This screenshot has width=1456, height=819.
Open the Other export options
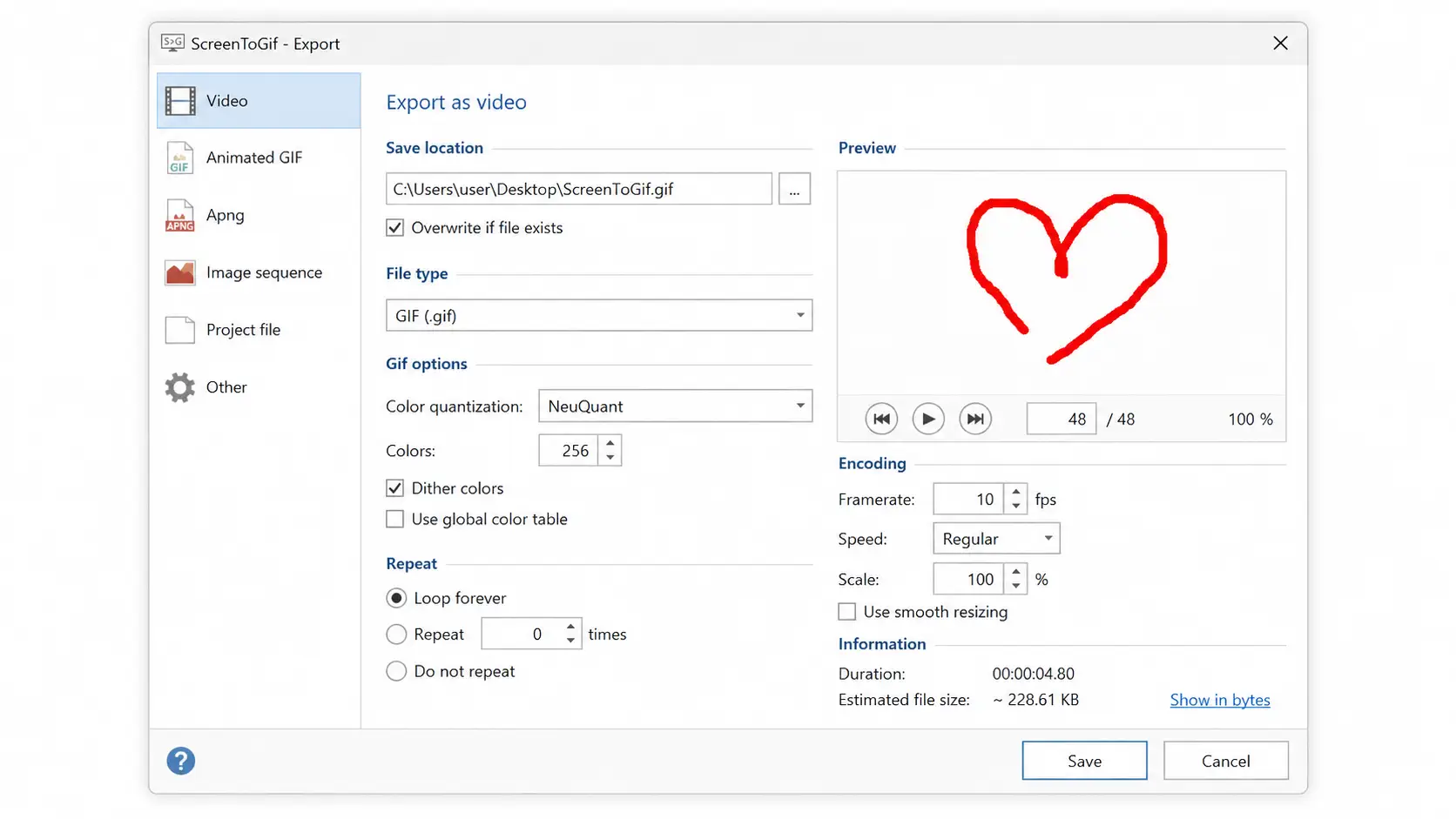pos(259,387)
